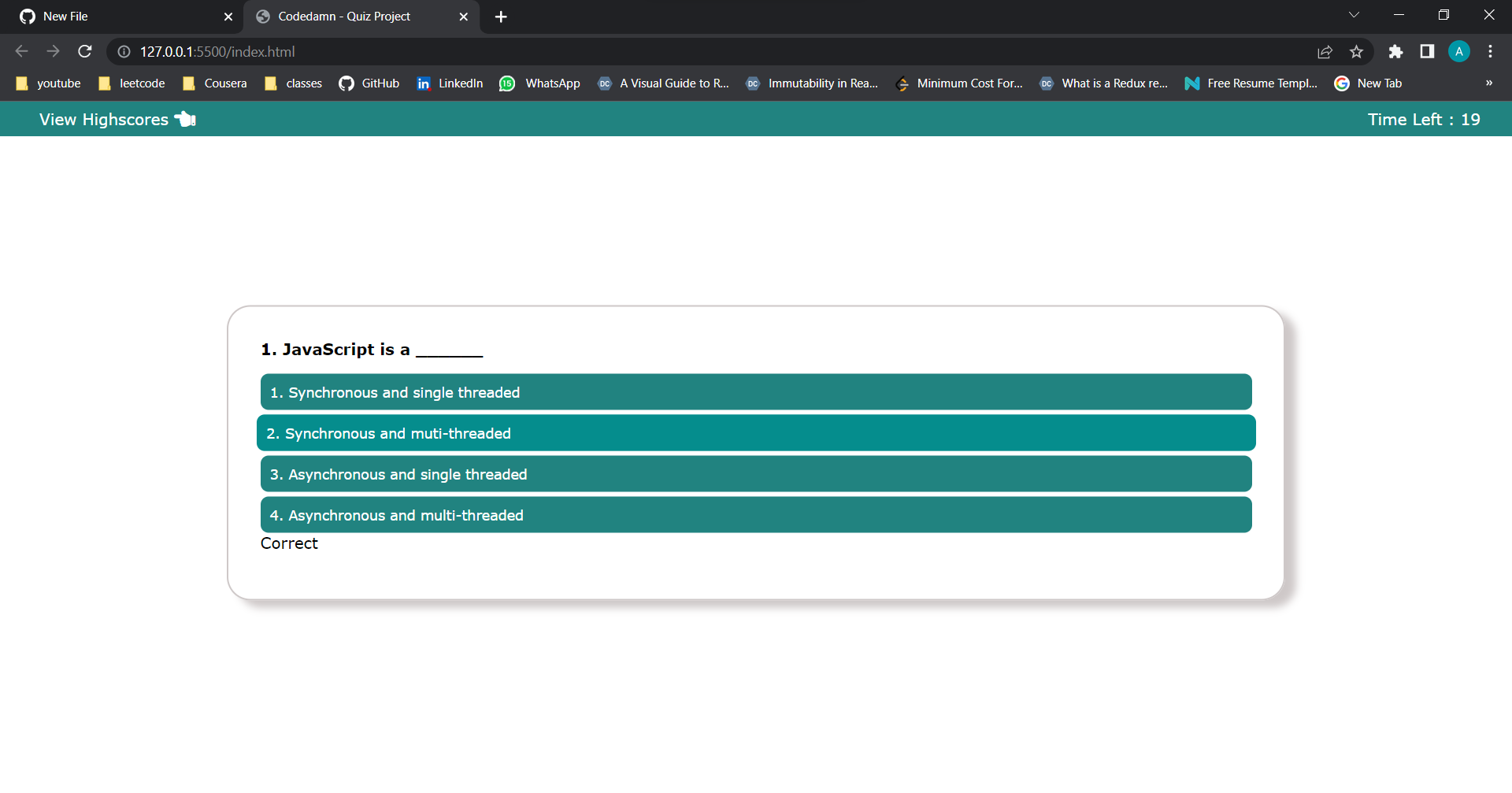Reload the current page
Screen dimensions: 1512x793
(x=84, y=51)
